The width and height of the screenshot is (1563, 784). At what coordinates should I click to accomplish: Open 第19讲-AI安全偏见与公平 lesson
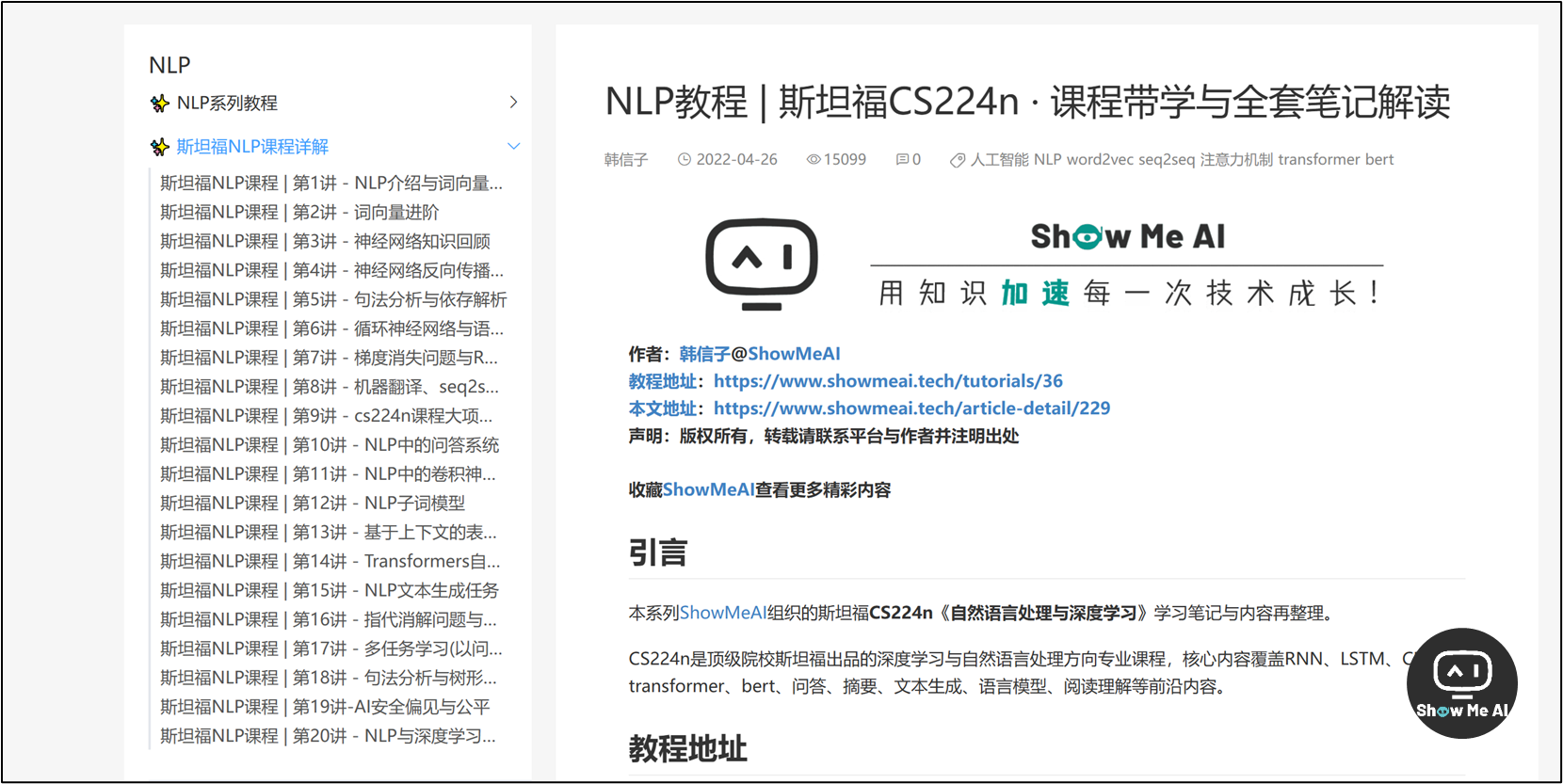(x=325, y=708)
